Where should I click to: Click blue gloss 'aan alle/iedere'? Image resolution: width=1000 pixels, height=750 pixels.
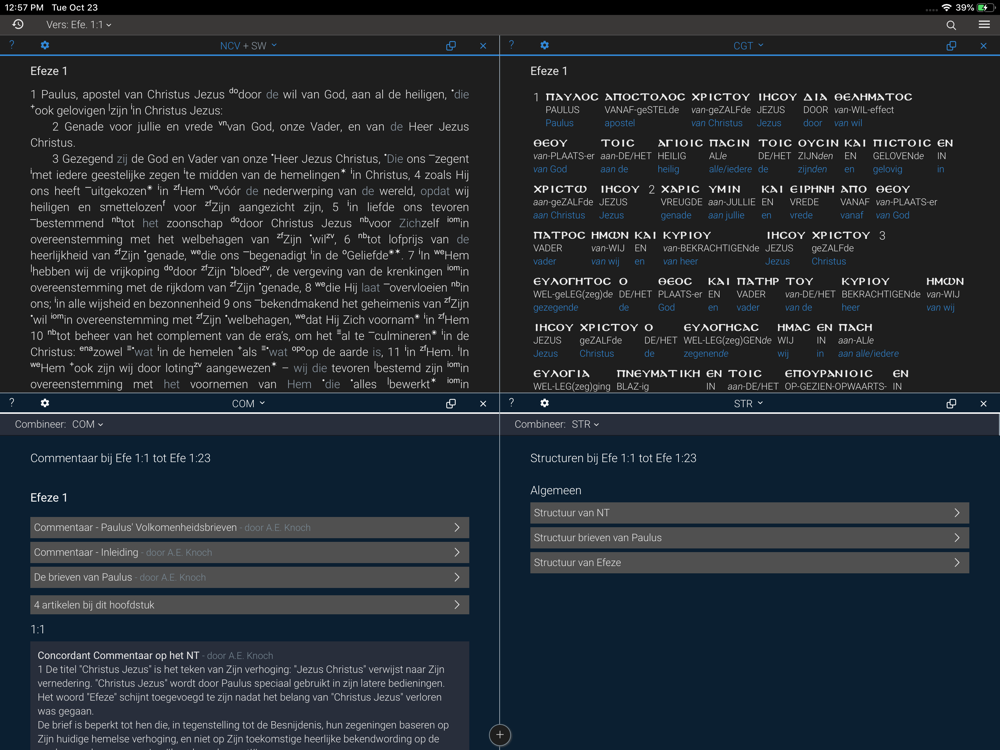[x=868, y=354]
